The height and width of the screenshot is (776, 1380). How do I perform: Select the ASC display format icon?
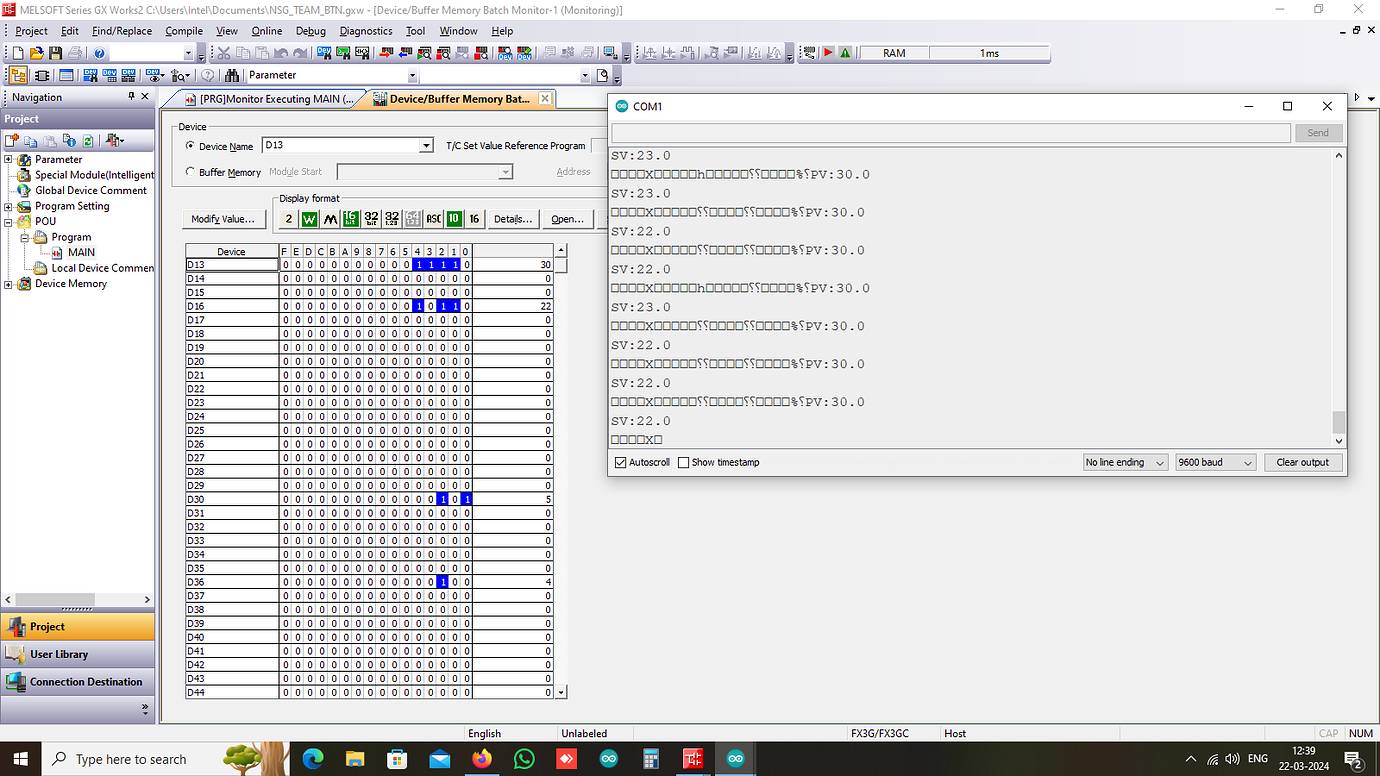433,218
